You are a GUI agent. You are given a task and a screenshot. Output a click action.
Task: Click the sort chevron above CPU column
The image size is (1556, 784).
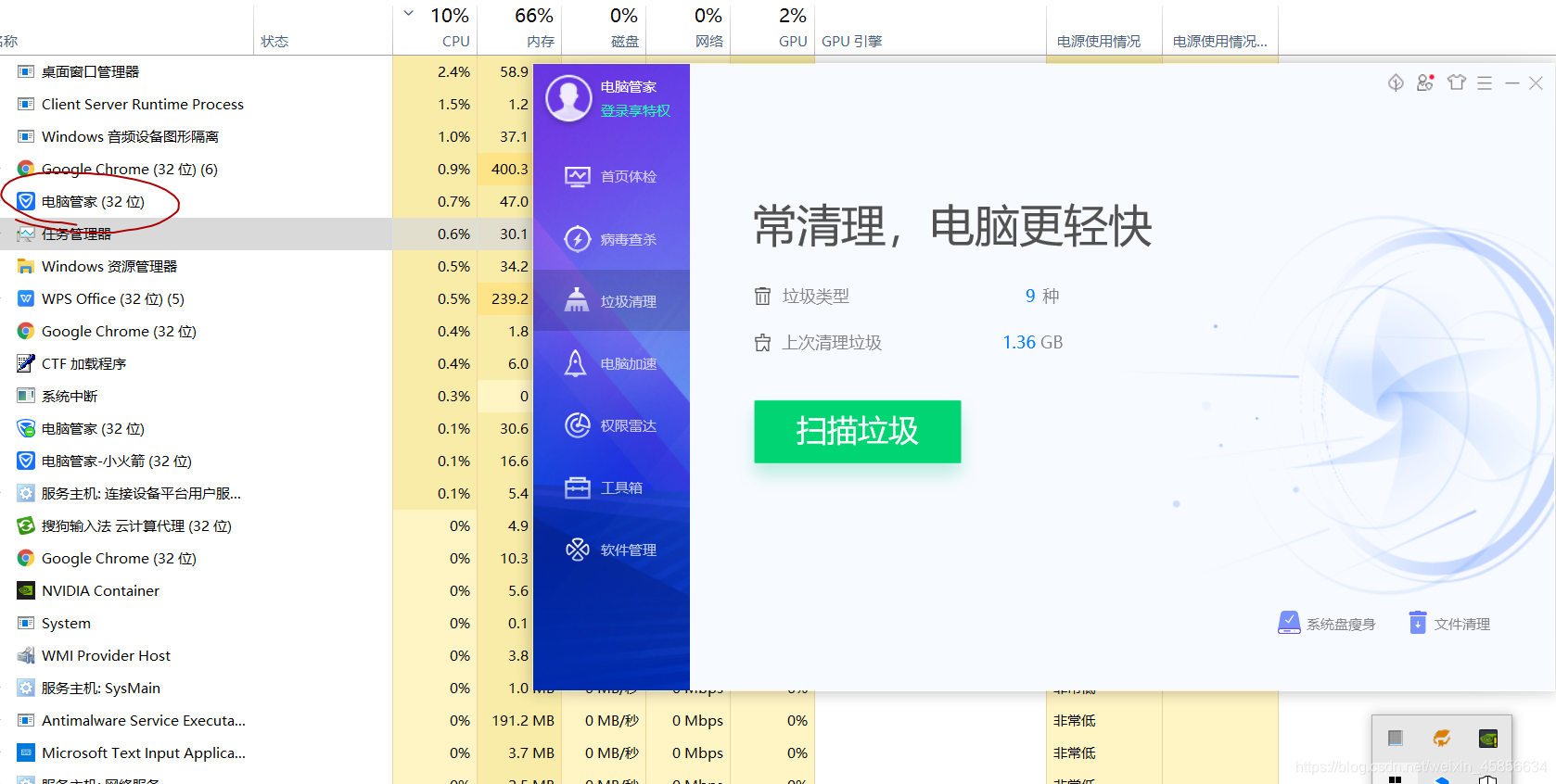[x=409, y=13]
